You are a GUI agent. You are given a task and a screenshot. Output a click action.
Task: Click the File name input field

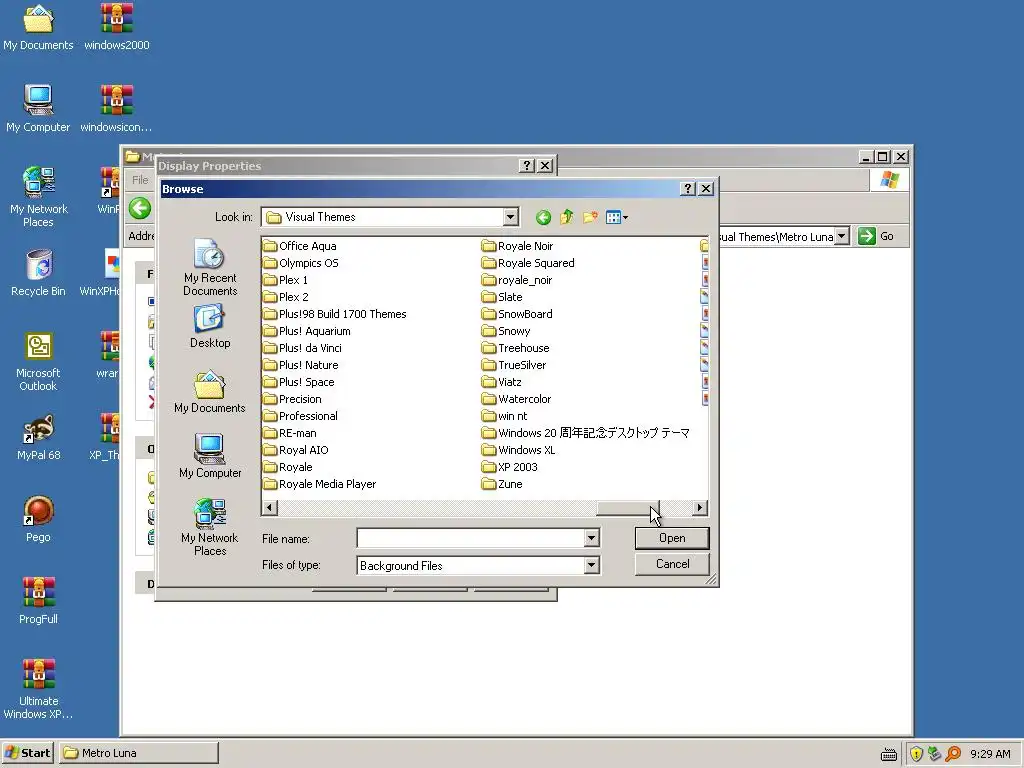pos(470,538)
